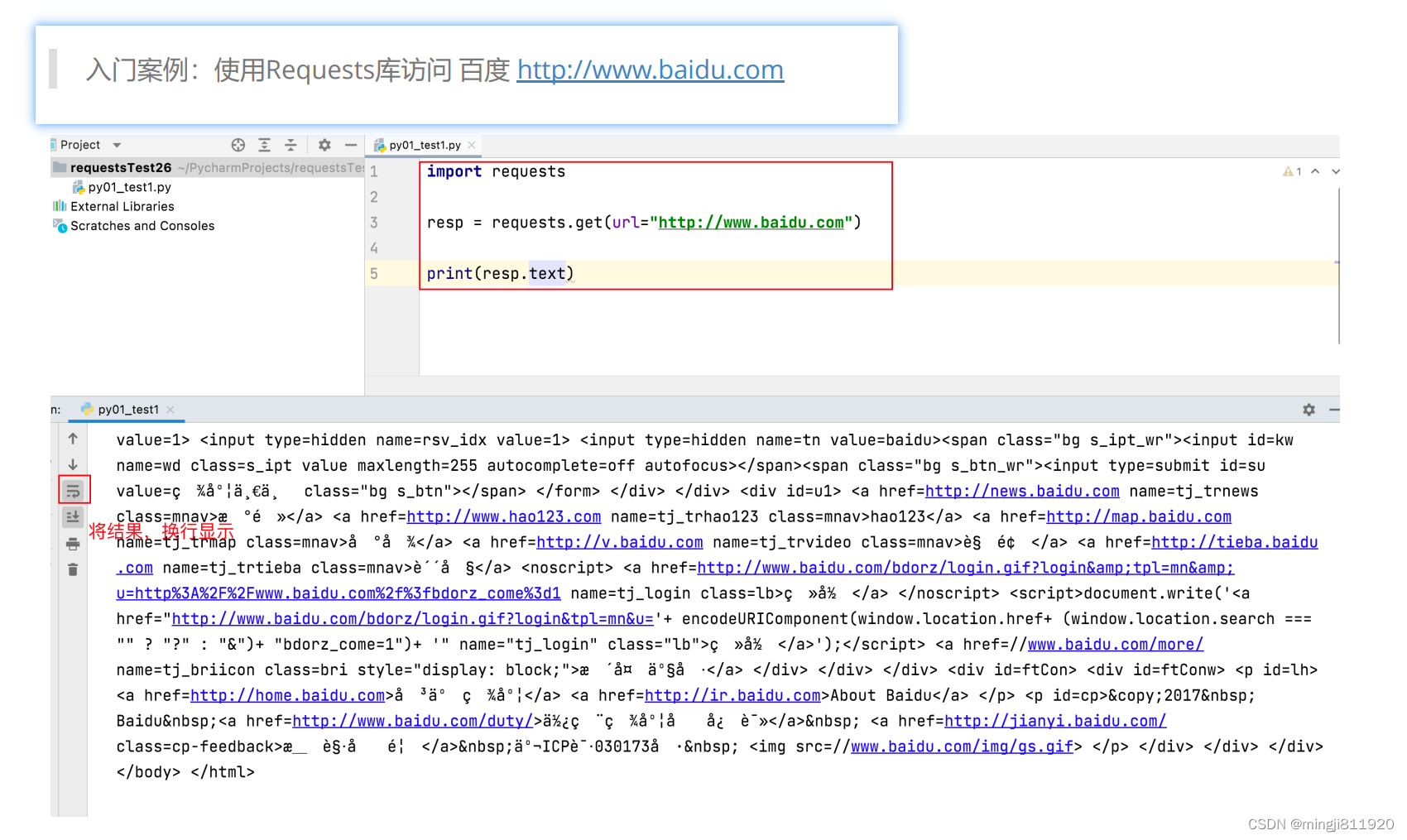Switch to the py01_test1.py editor tab

point(425,145)
